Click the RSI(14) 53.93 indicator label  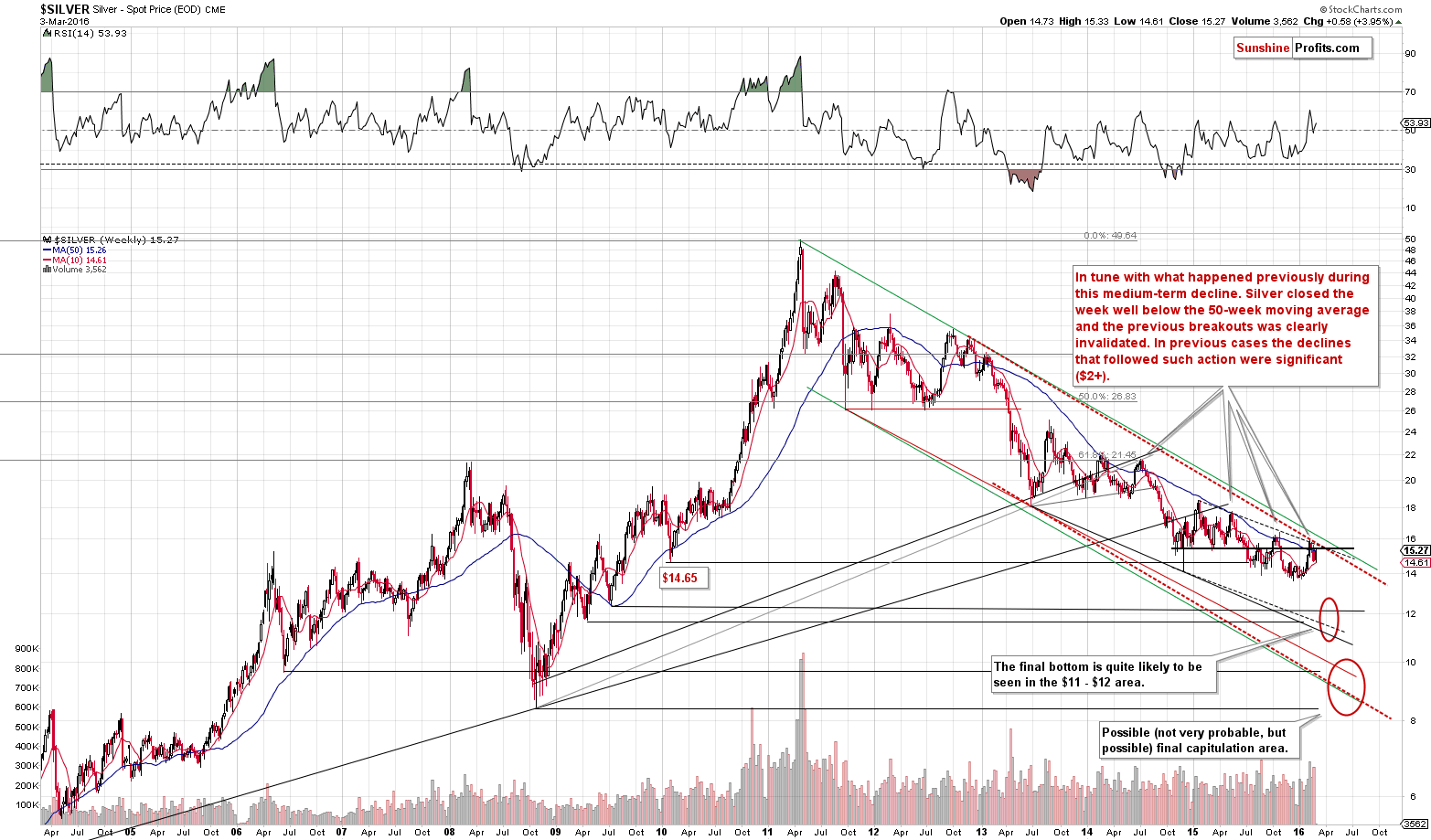(x=86, y=33)
